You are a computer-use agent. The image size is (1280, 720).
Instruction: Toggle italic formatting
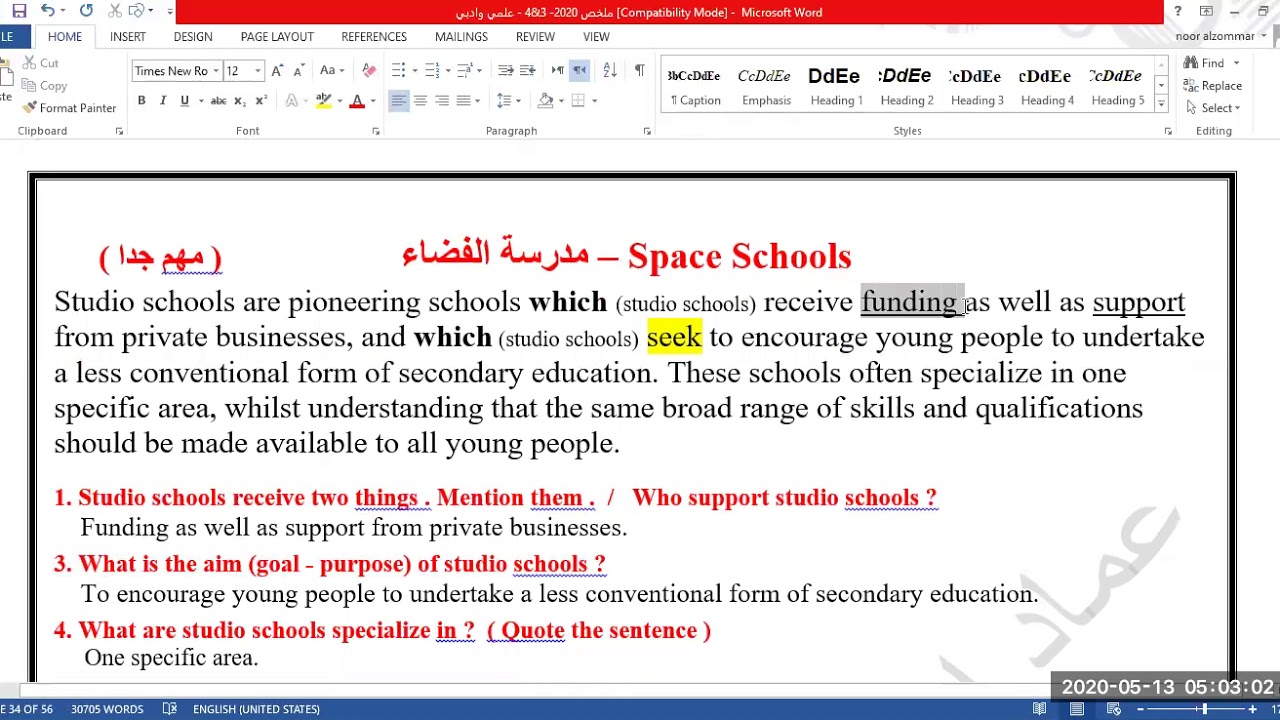[x=163, y=101]
